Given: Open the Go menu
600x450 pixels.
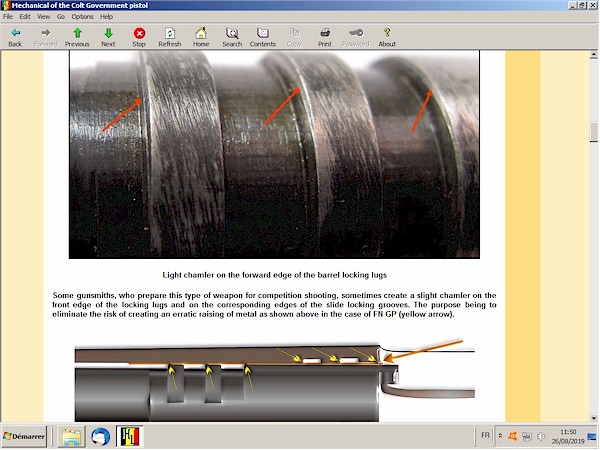Looking at the screenshot, I should pos(61,16).
